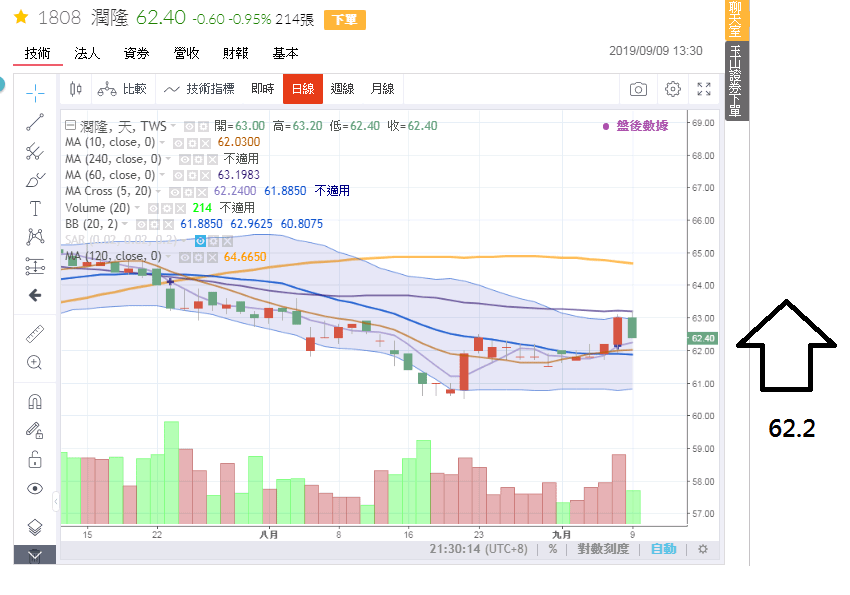Collapse the indicator legend for 潤隆
The height and width of the screenshot is (595, 850).
(x=70, y=126)
